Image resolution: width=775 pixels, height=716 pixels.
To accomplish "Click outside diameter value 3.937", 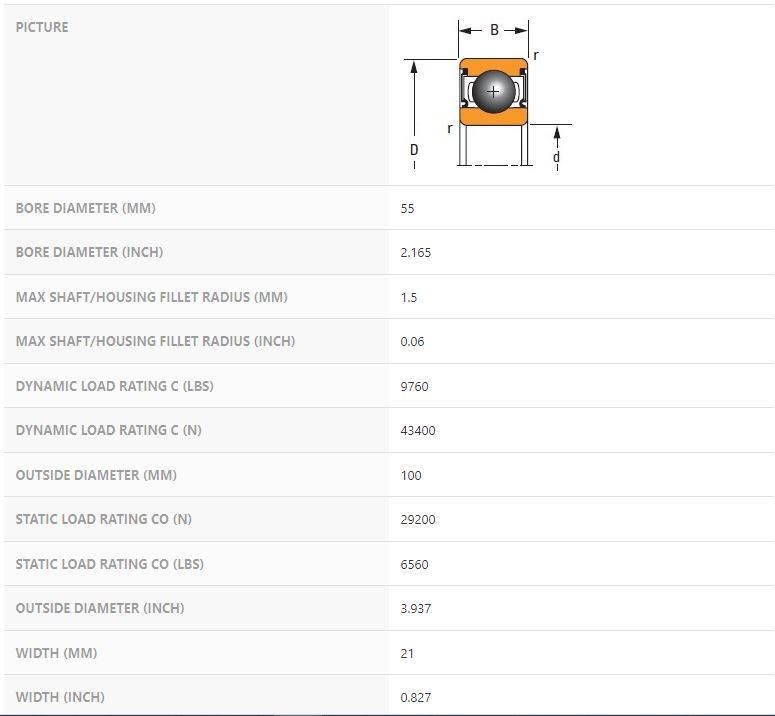I will (x=415, y=609).
